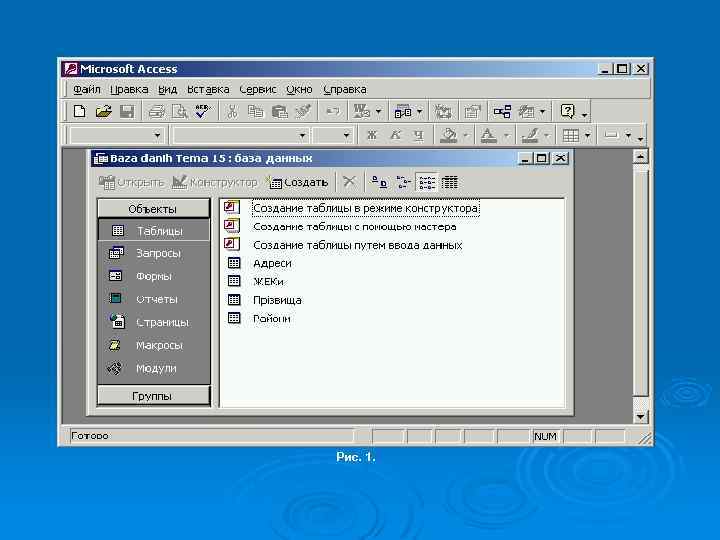Open the Файл menu
Image resolution: width=720 pixels, height=540 pixels.
pos(87,89)
